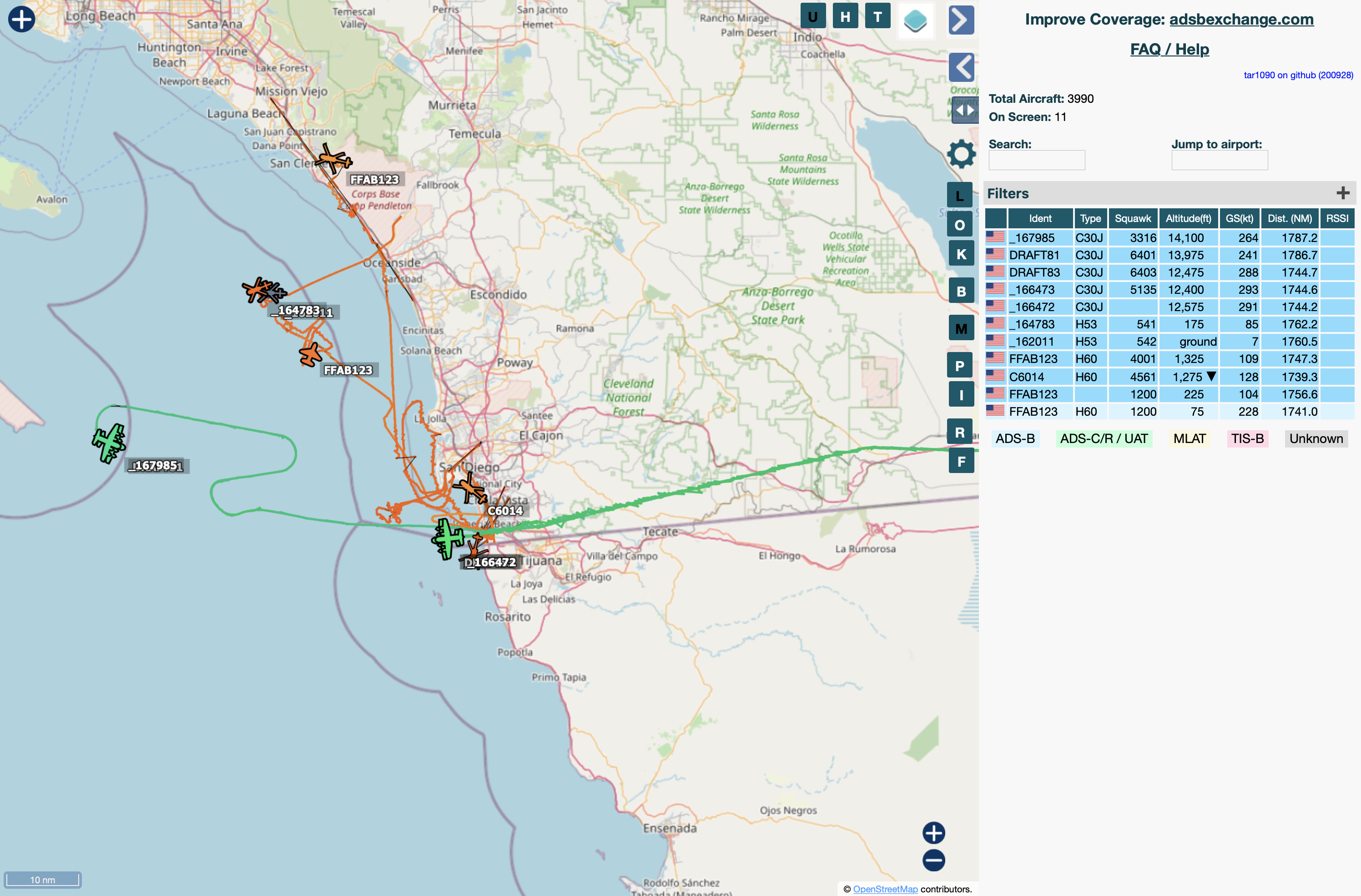Click the R map button
This screenshot has width=1361, height=896.
959,432
